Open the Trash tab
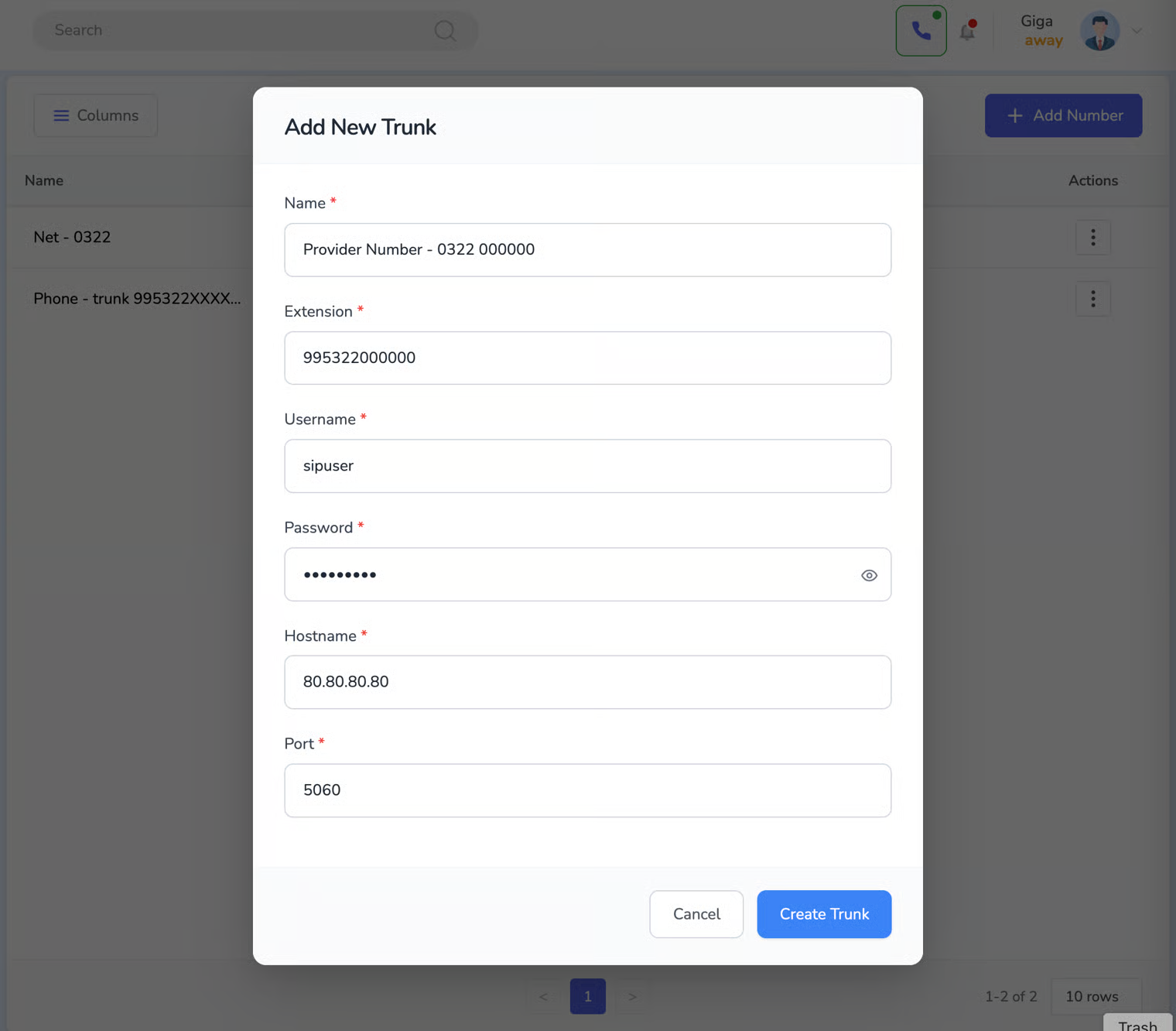The width and height of the screenshot is (1176, 1031). (1137, 1024)
